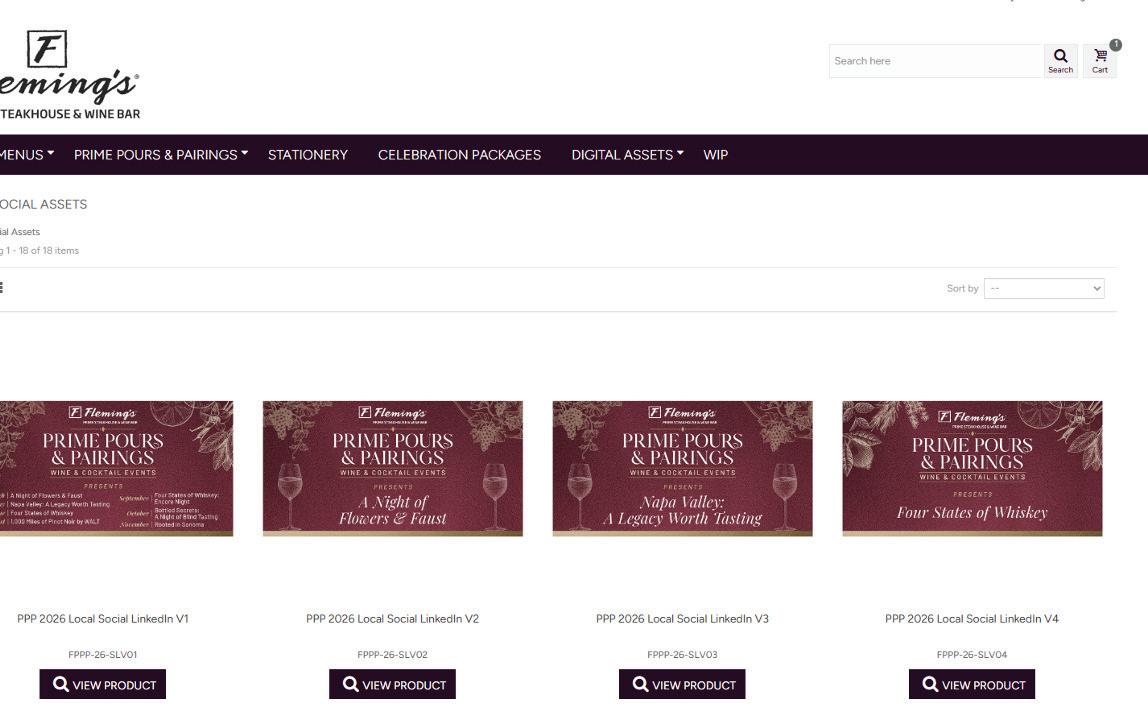Switch to list view layout icon
Image resolution: width=1148 pixels, height=720 pixels.
pyautogui.click(x=1, y=287)
